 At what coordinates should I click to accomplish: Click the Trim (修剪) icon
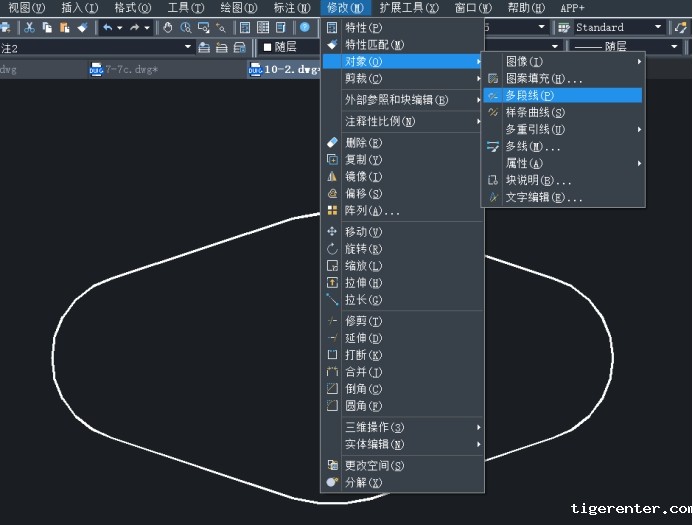coord(333,321)
